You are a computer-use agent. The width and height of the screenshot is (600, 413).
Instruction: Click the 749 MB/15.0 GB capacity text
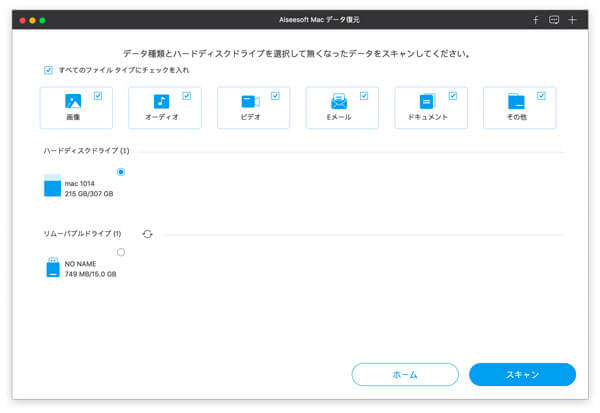point(90,274)
